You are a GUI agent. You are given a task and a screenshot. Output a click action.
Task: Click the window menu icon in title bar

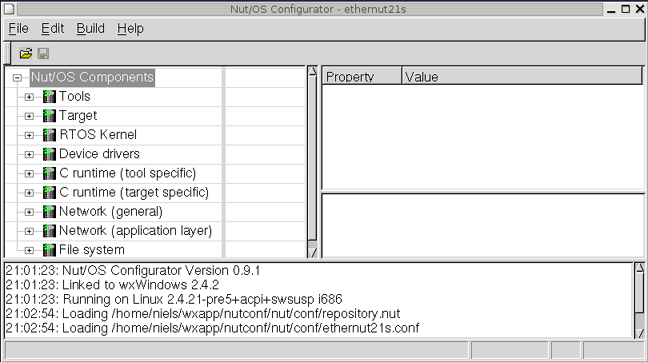click(x=9, y=9)
